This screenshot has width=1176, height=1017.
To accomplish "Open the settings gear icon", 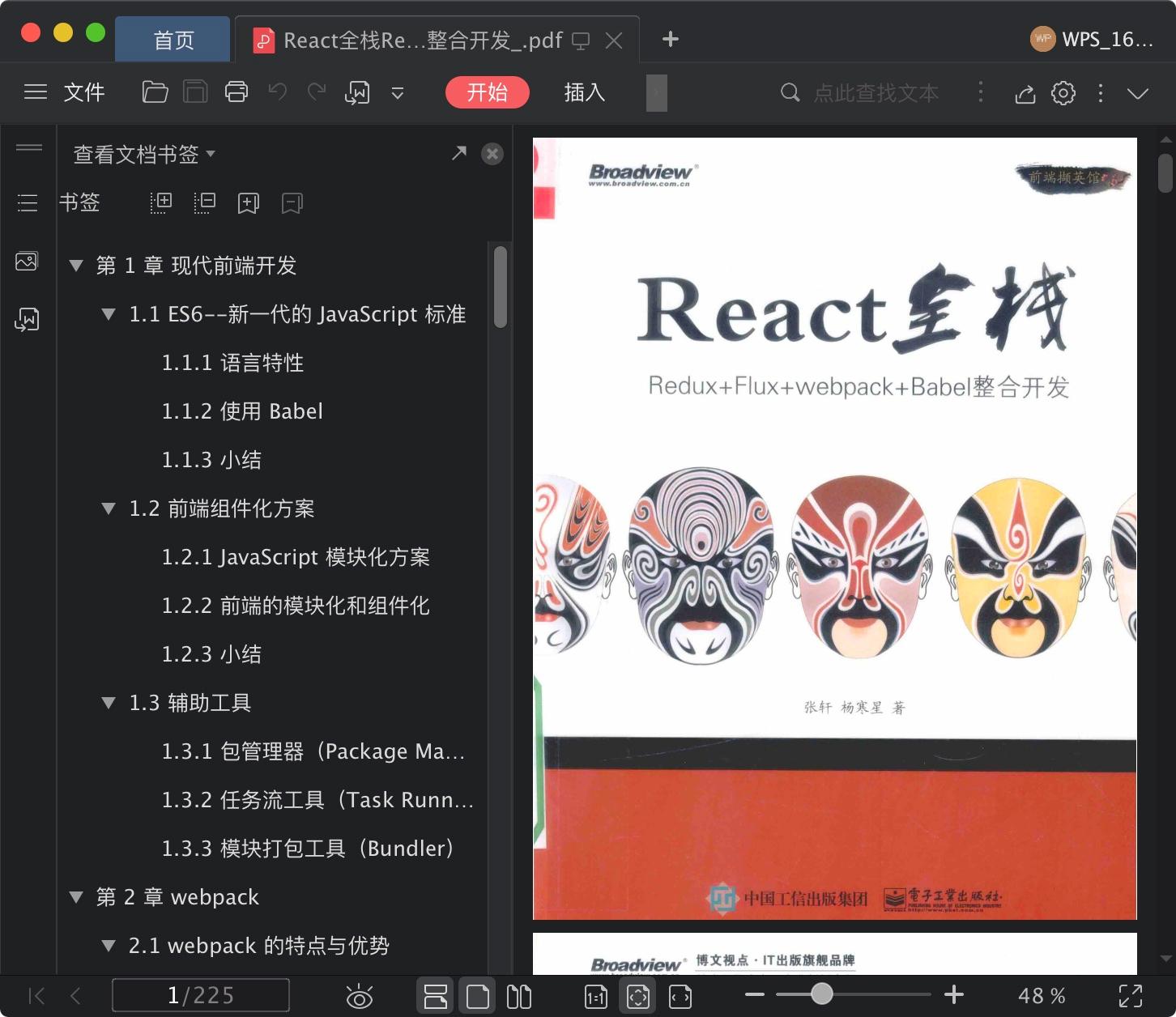I will point(1063,93).
